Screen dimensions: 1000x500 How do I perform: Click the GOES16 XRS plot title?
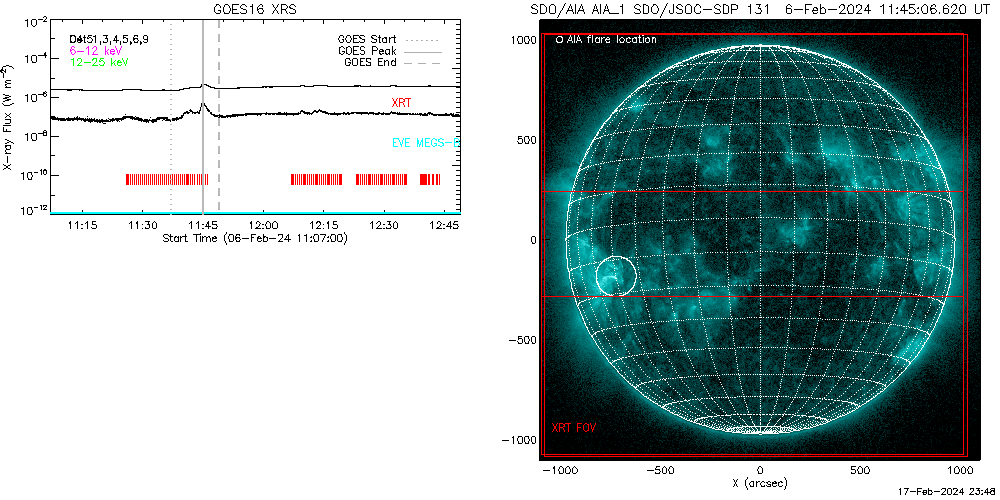(x=255, y=9)
